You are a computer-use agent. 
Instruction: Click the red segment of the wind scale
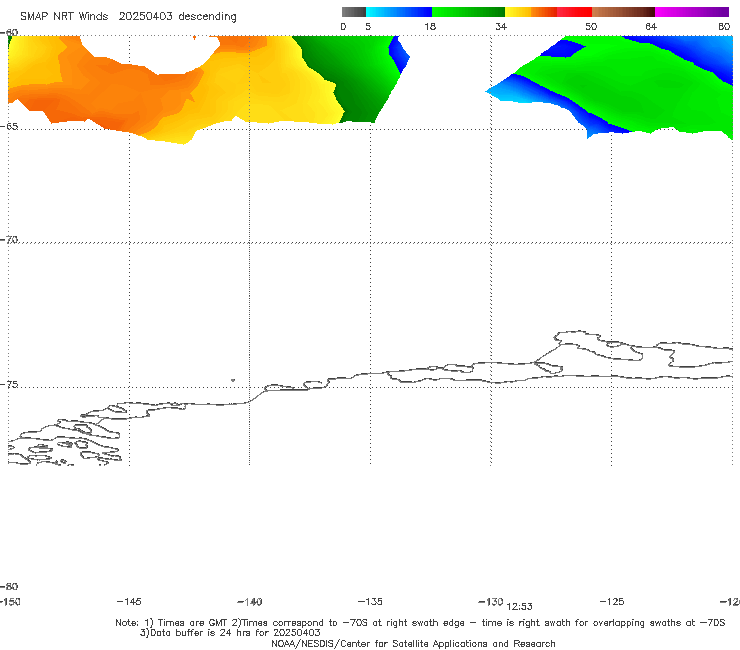coord(574,12)
